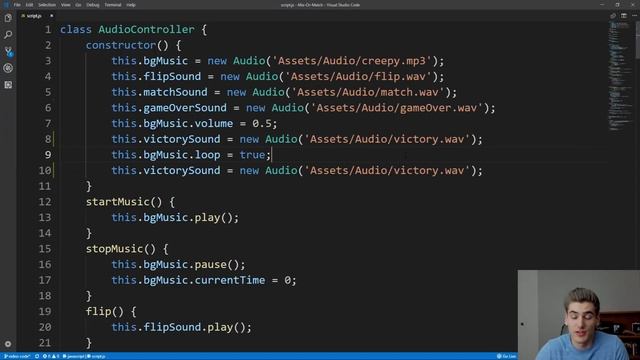Click line number 9 in the gutter
The image size is (640, 360).
48,155
